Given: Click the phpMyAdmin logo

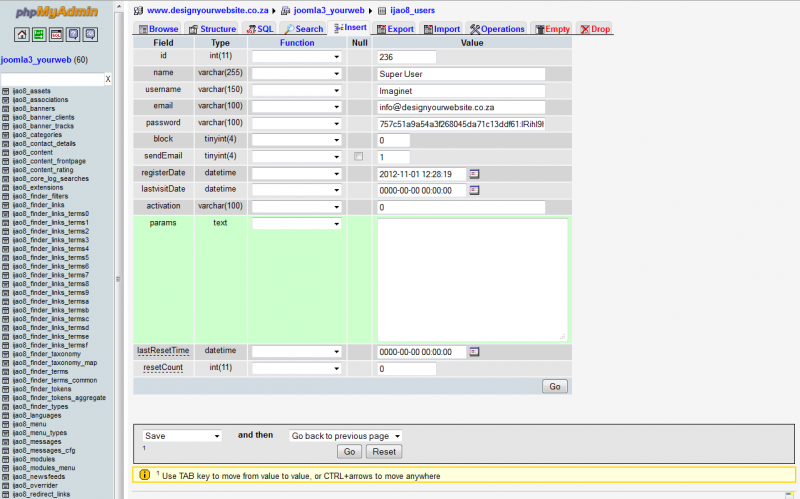Looking at the screenshot, I should [x=57, y=12].
